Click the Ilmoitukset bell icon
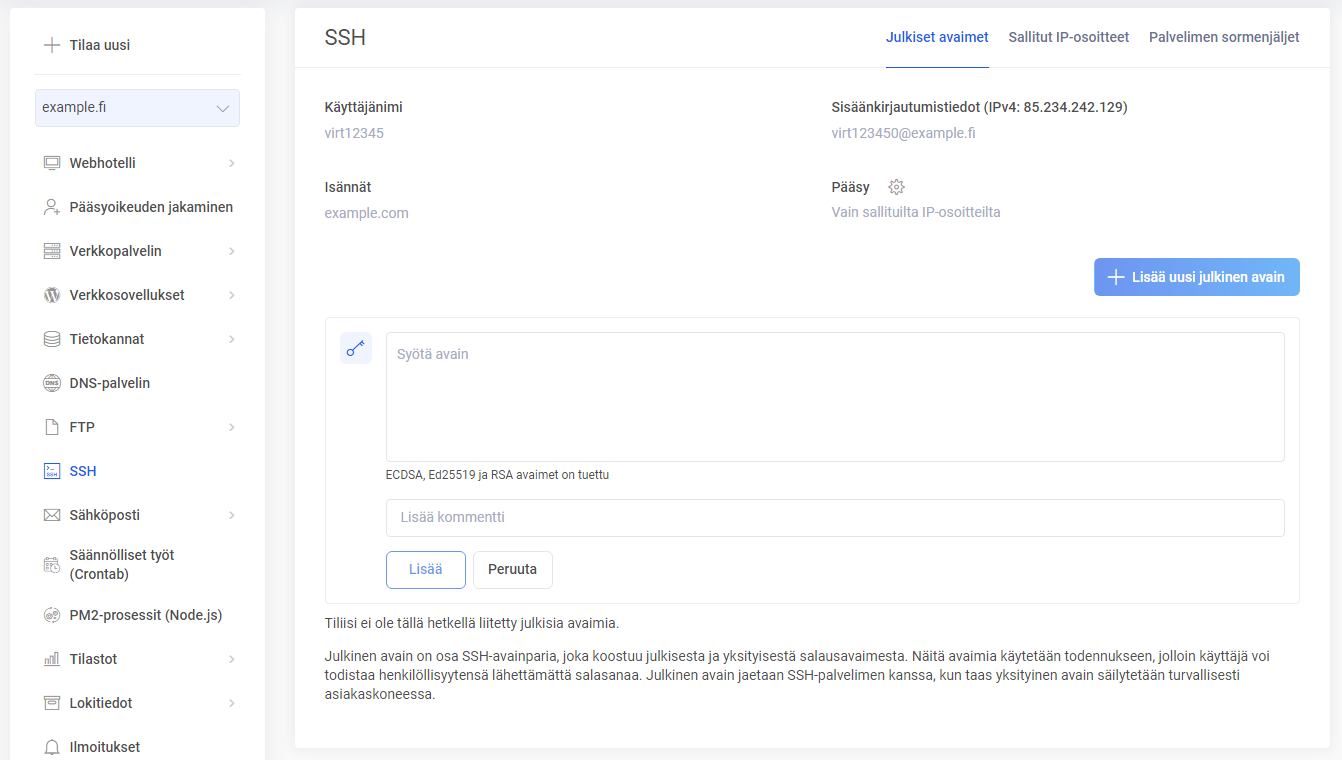The image size is (1342, 760). tap(52, 747)
